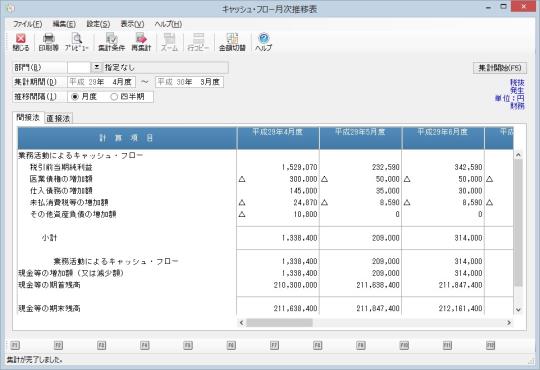540x370 pixels.
Task: Click the ズーム zoom toolbar icon
Action: coord(169,42)
